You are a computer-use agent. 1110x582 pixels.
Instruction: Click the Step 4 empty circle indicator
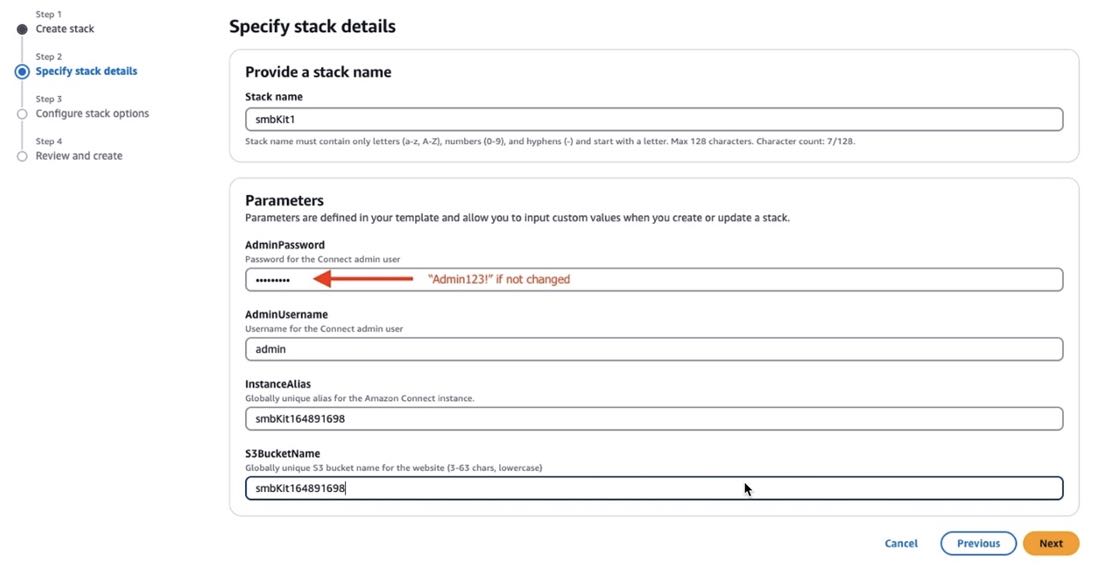(x=22, y=156)
